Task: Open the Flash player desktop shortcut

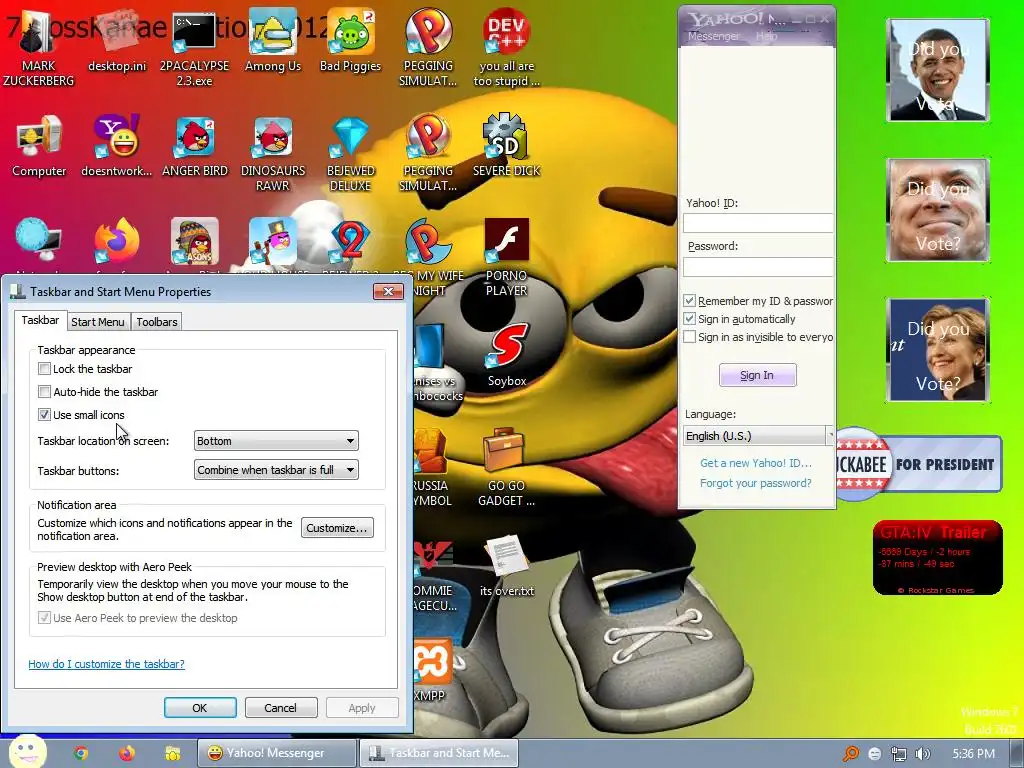Action: coord(506,259)
